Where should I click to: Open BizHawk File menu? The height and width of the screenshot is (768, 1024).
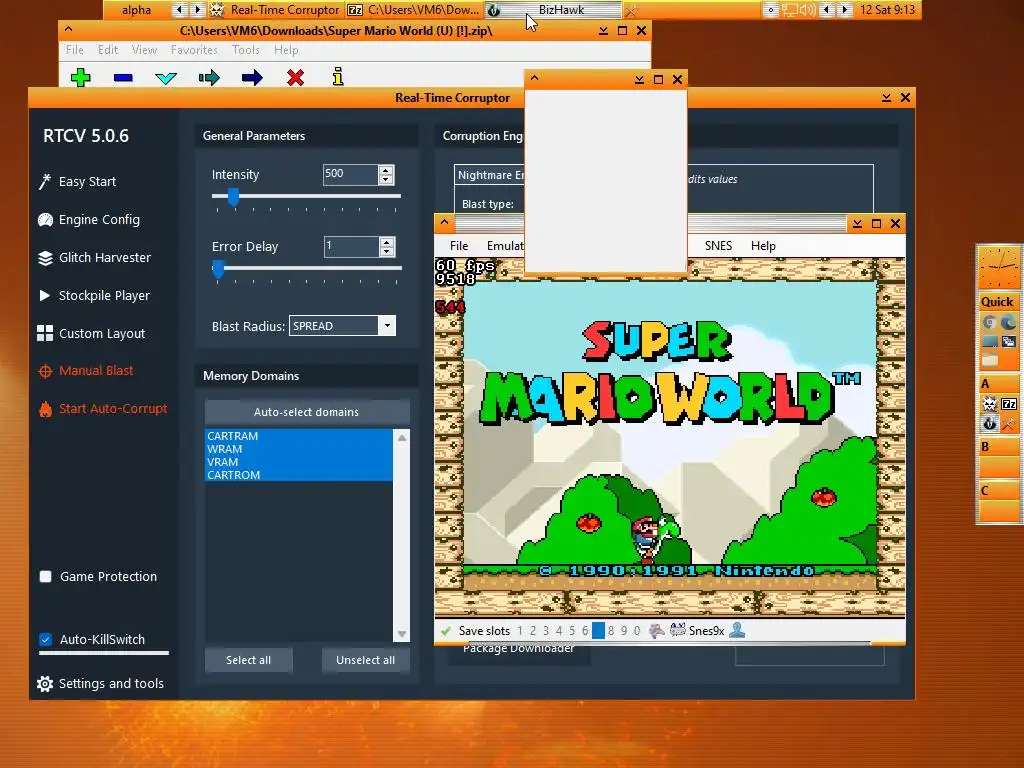[x=459, y=246]
